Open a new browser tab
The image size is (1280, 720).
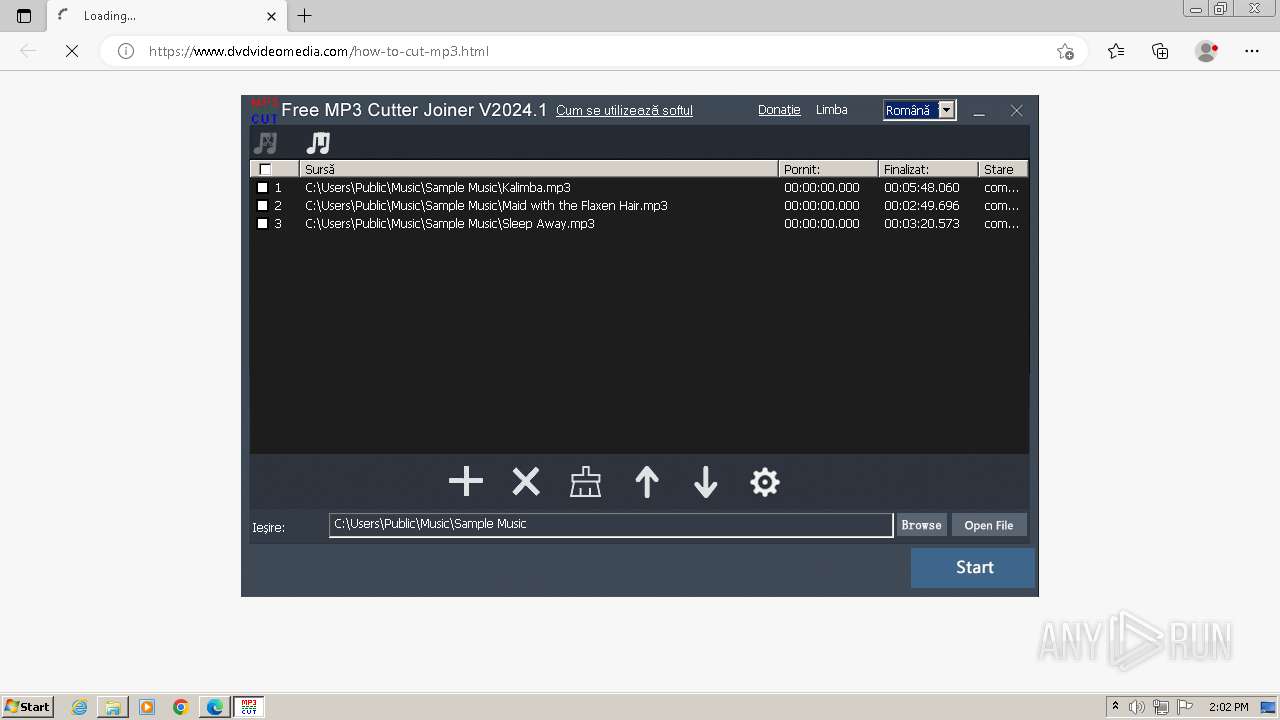pyautogui.click(x=305, y=15)
